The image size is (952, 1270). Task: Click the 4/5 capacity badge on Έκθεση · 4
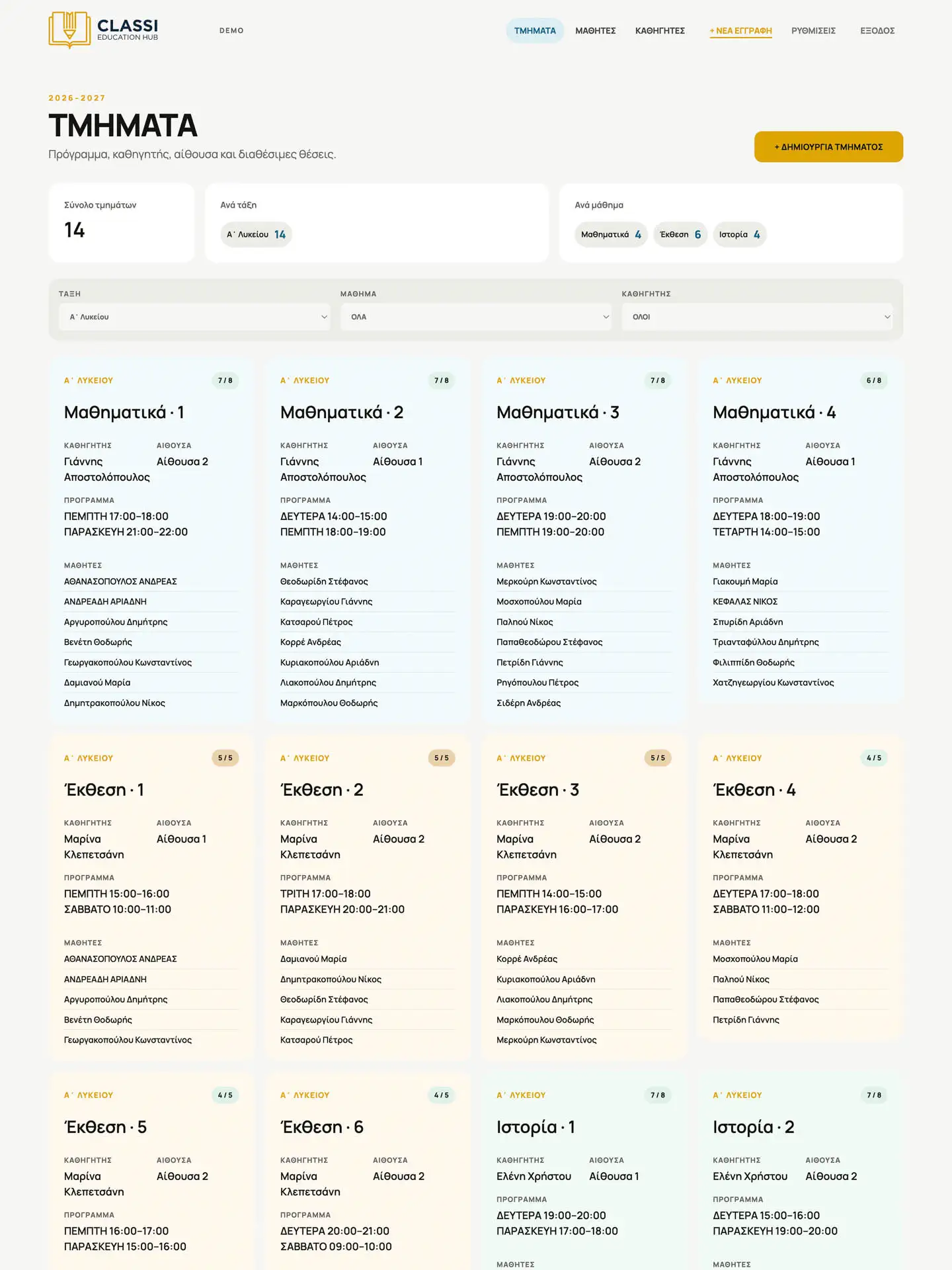(x=874, y=758)
